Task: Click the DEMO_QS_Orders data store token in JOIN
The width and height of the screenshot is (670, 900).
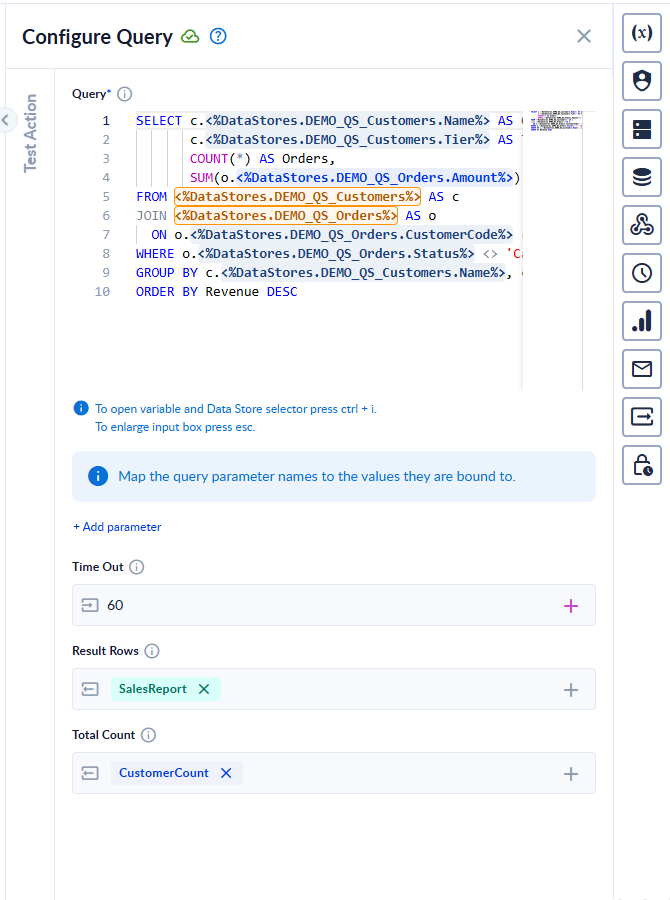Action: click(286, 216)
